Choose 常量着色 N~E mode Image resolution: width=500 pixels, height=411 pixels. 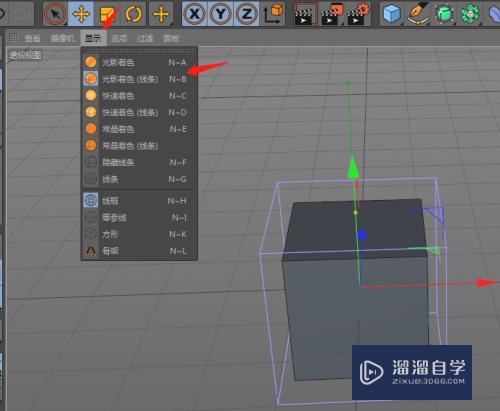point(139,129)
